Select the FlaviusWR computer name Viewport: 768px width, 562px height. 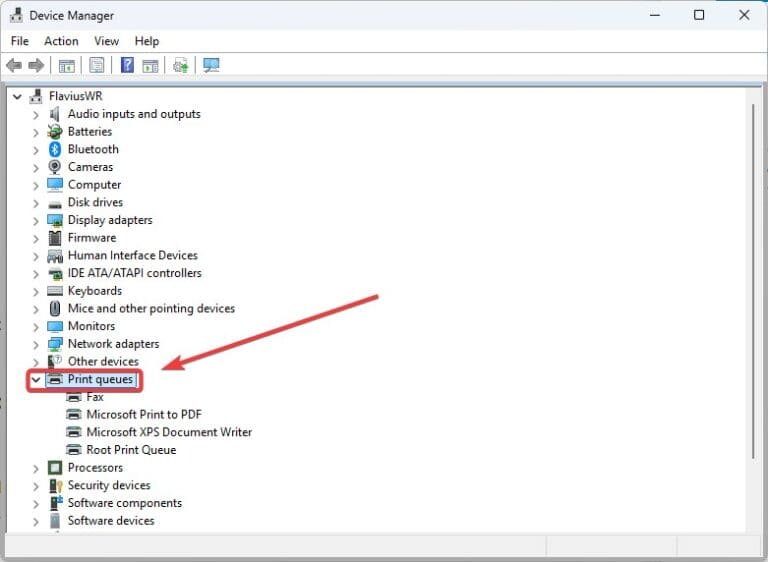(x=76, y=96)
